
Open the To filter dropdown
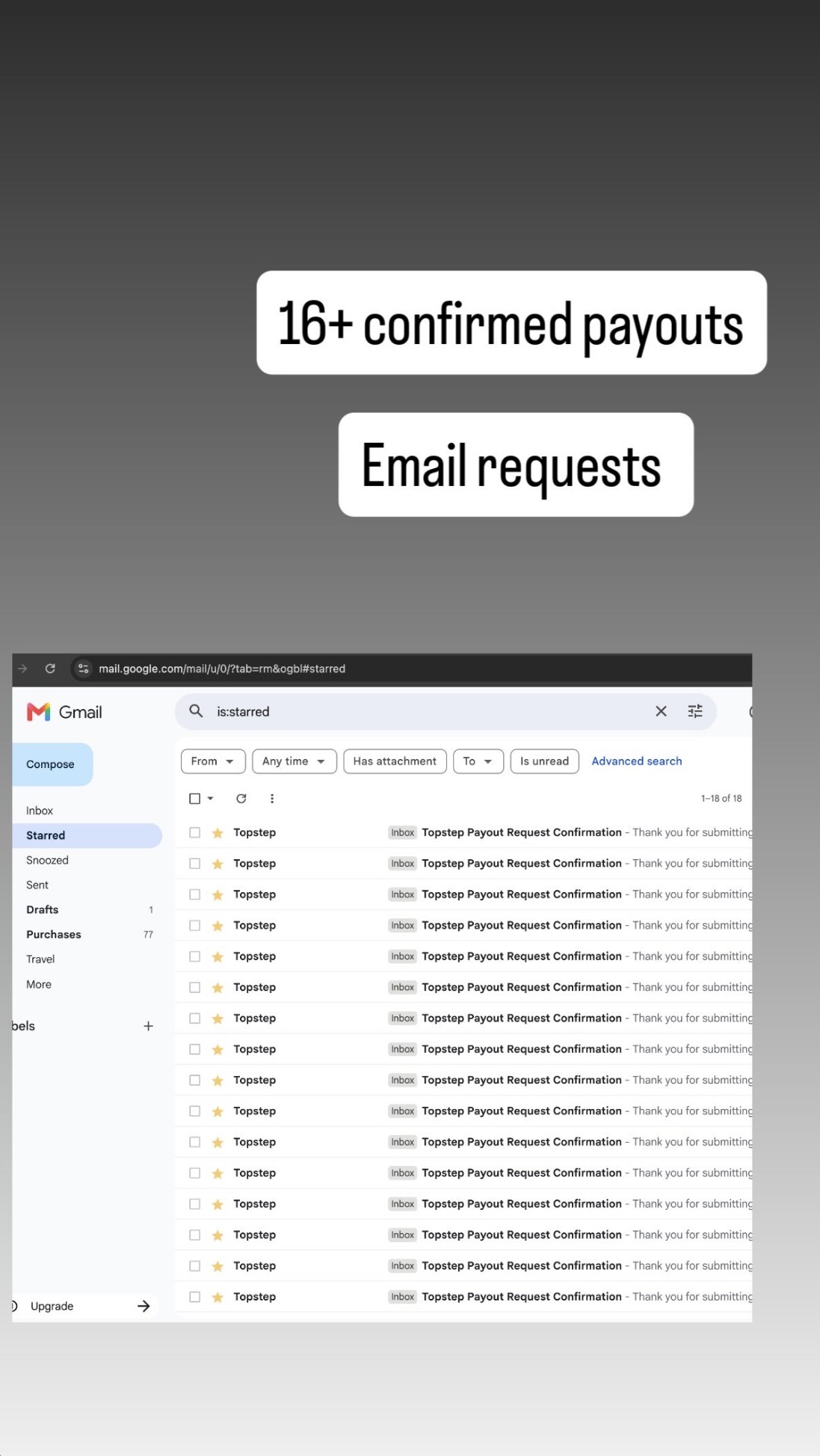coord(478,761)
